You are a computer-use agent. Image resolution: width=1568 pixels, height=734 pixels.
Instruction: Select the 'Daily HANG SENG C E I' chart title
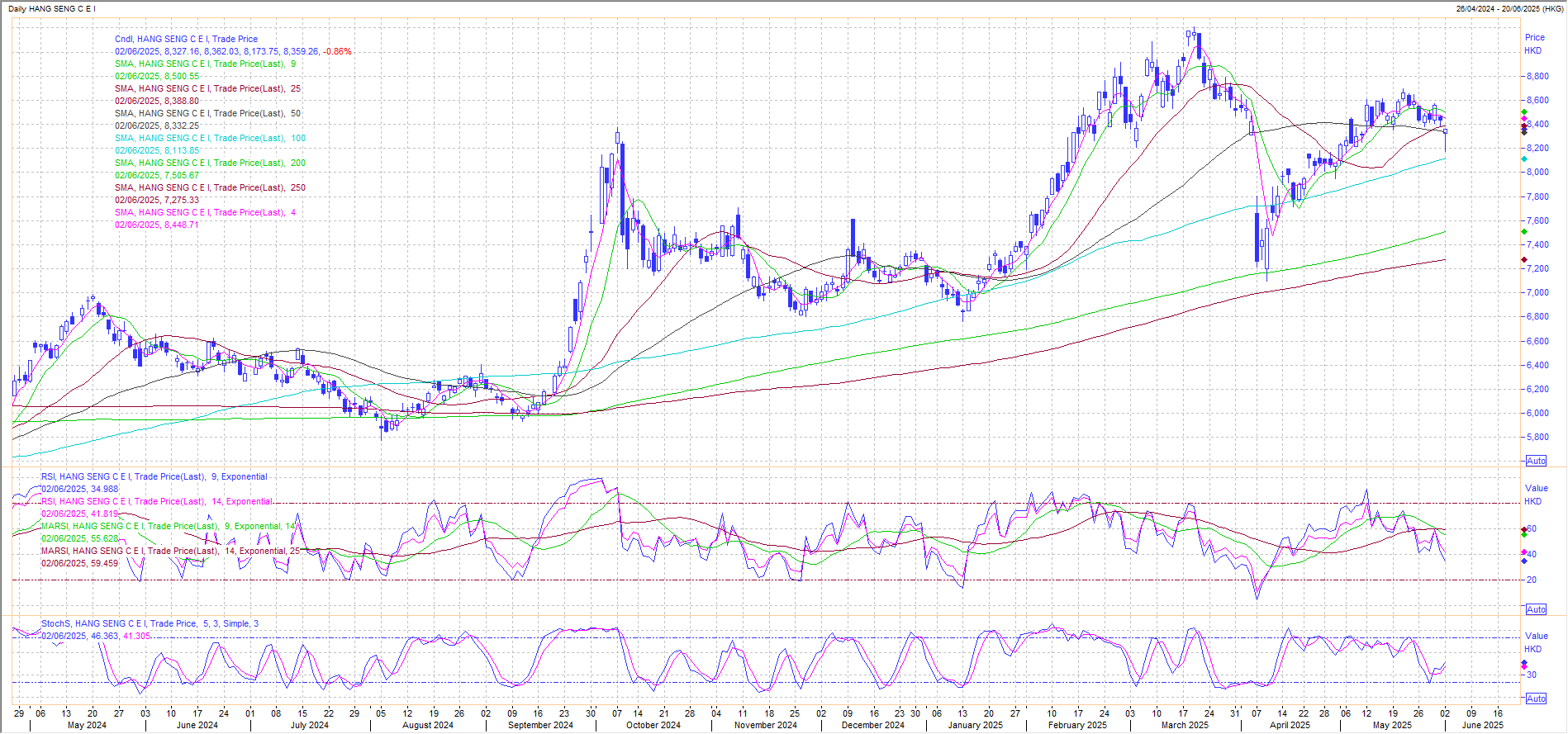point(52,8)
